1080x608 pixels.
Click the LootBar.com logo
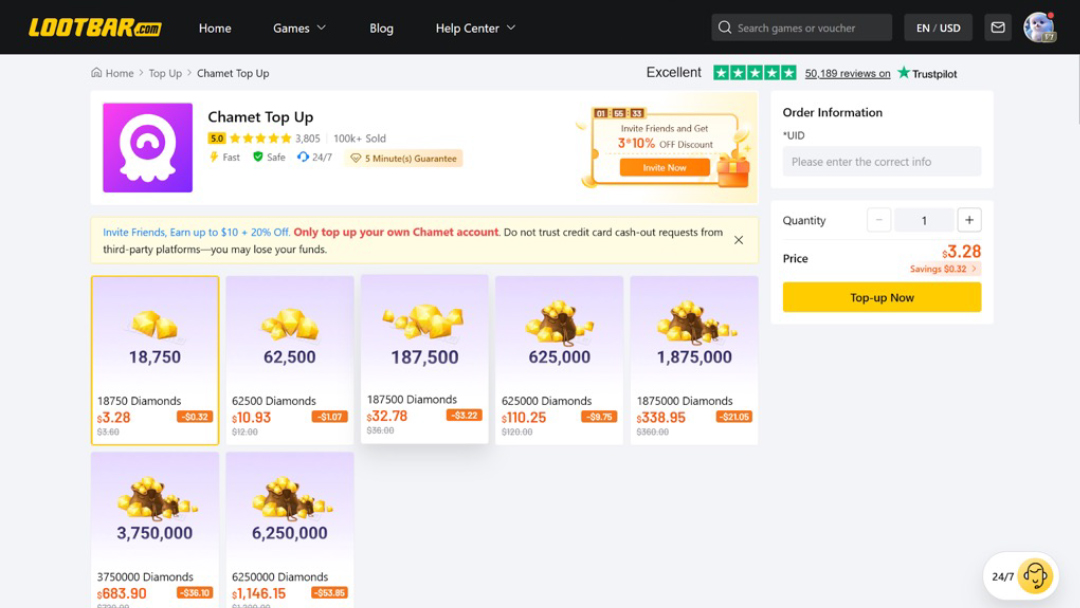95,28
